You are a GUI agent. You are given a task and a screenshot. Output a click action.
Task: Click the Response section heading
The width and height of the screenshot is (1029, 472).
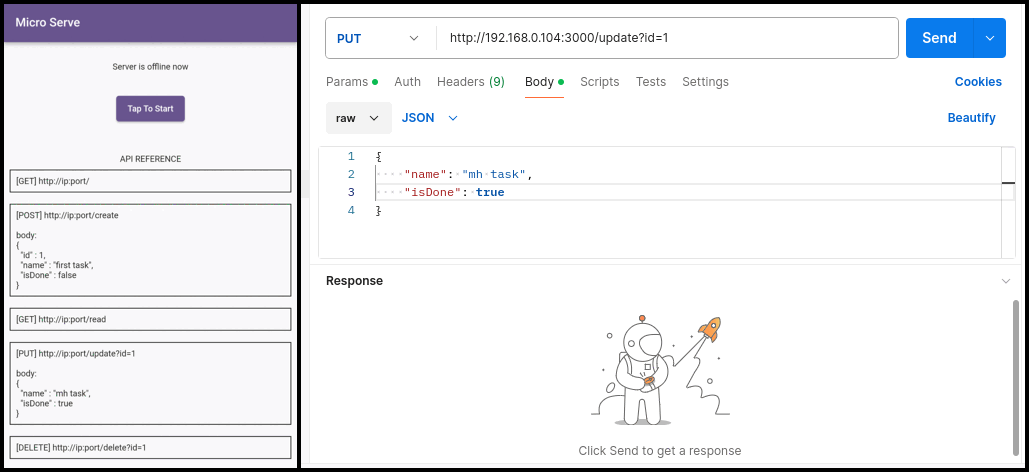pyautogui.click(x=354, y=281)
